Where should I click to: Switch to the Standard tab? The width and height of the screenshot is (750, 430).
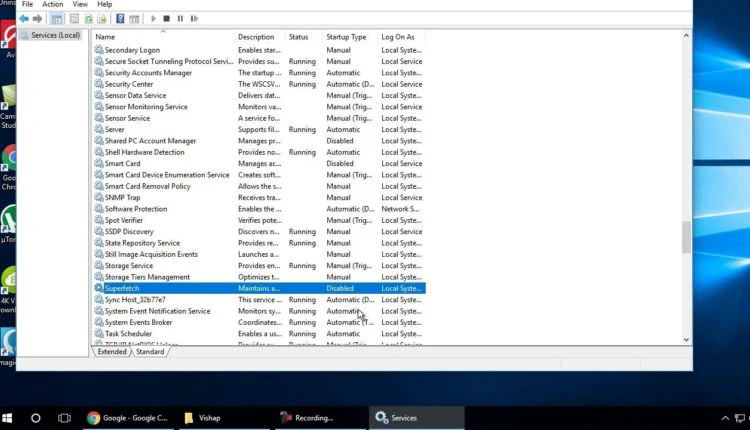pos(150,352)
